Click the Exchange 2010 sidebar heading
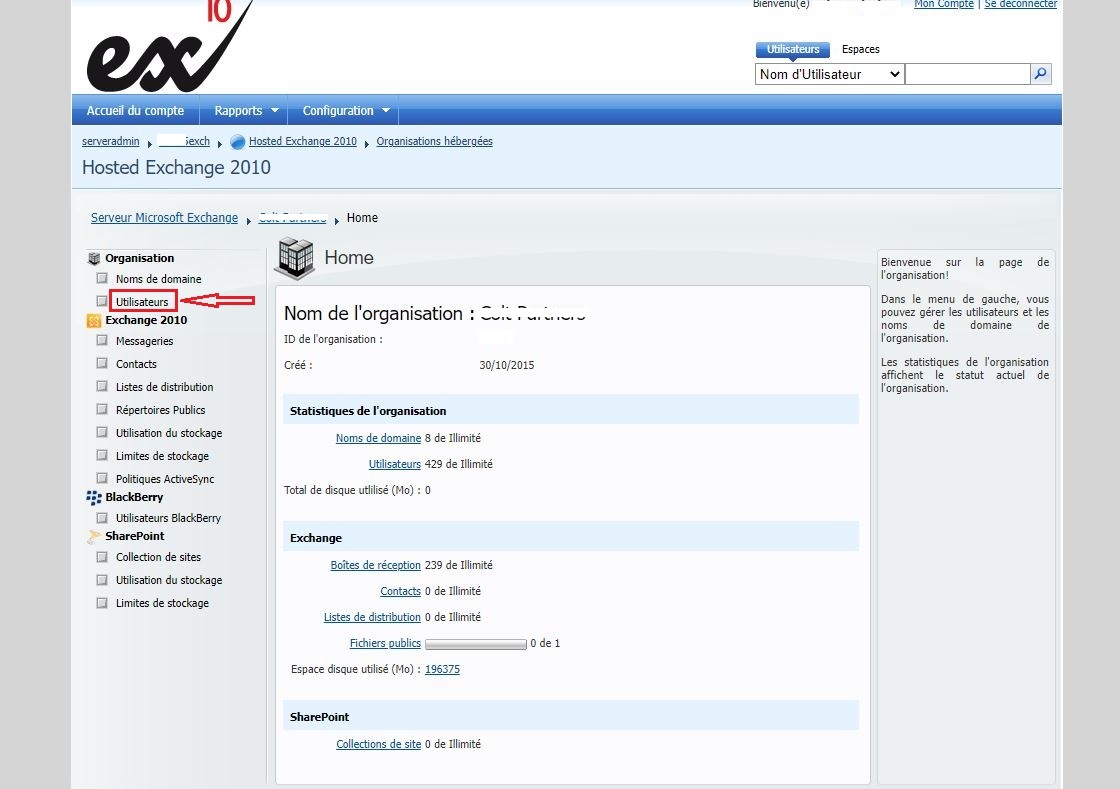Image resolution: width=1120 pixels, height=789 pixels. point(146,321)
